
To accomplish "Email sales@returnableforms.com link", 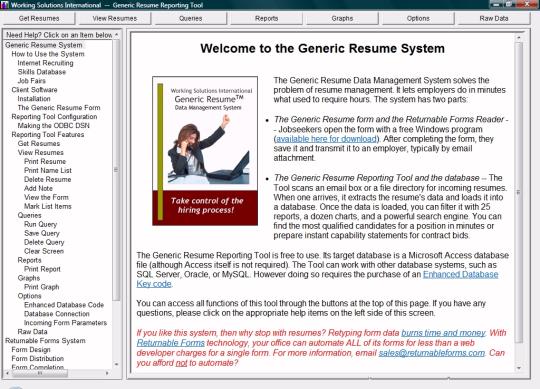I will [x=432, y=353].
